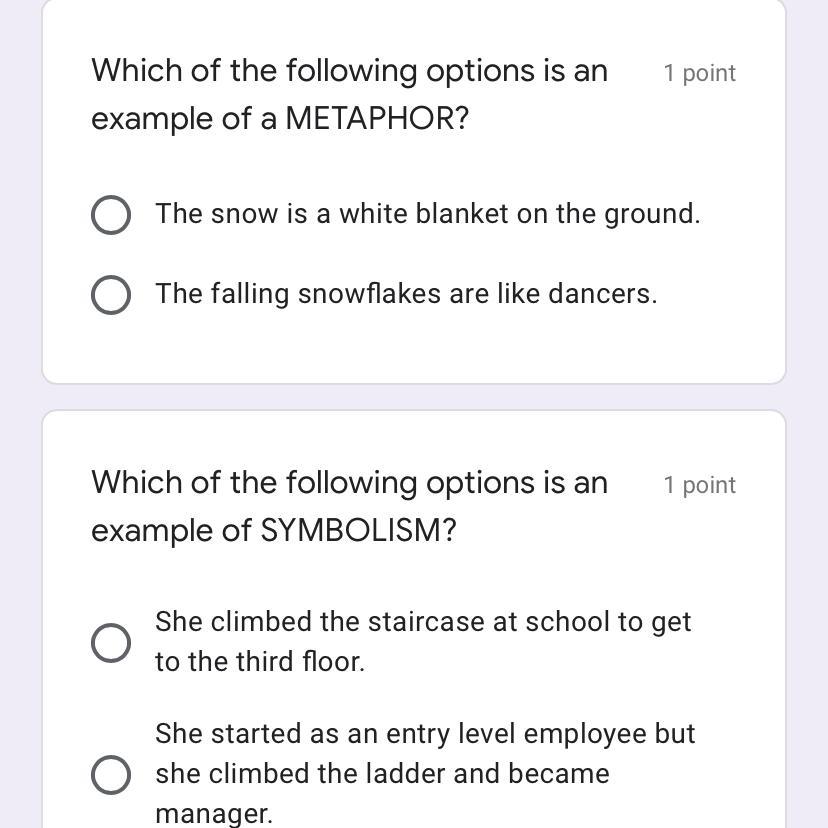This screenshot has width=828, height=828.
Task: Click the label 'The falling snowflakes are like dancers.'
Action: coord(407,294)
